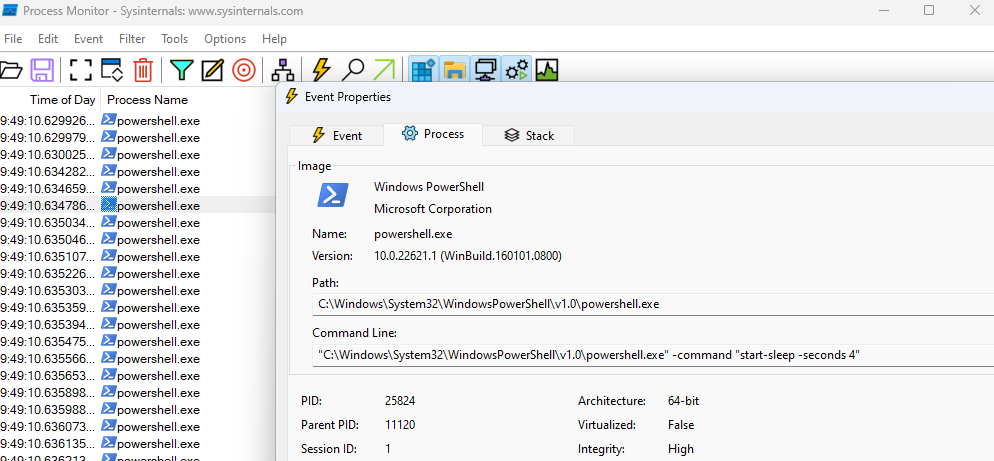Select the row with time 9:49:10.635359

click(x=138, y=308)
